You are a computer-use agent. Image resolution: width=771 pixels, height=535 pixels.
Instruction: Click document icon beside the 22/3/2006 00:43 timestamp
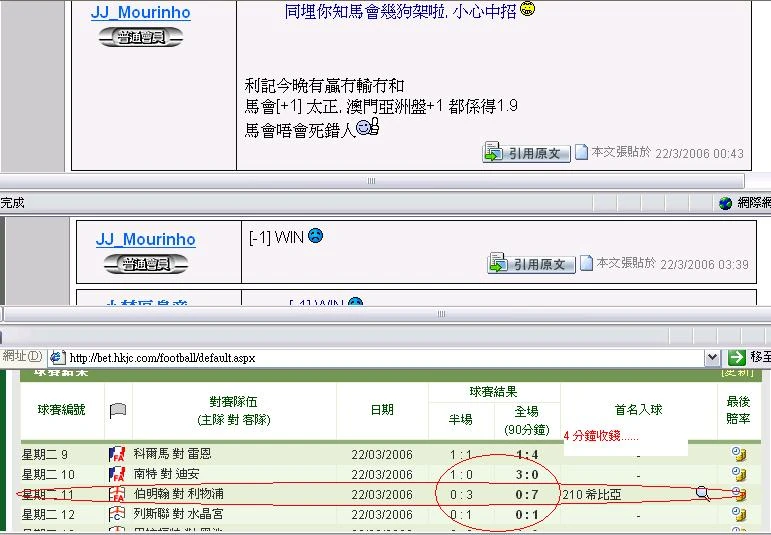(x=581, y=152)
